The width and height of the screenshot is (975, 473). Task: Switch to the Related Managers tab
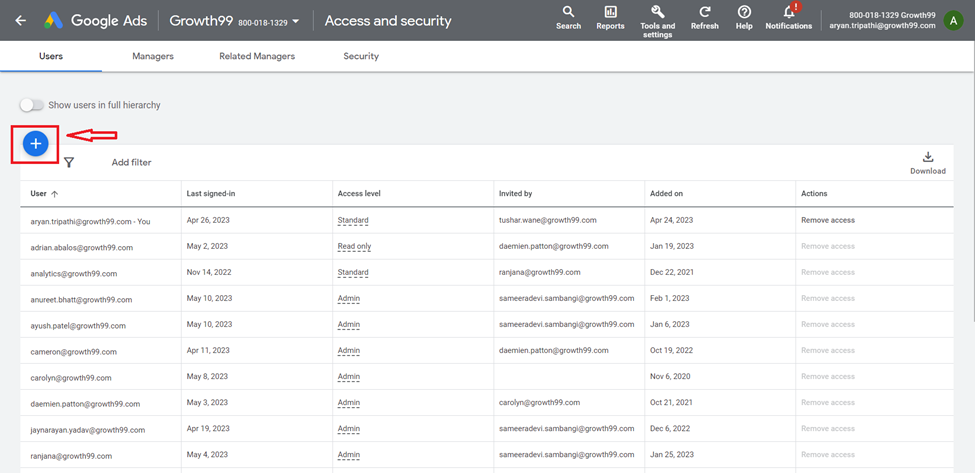tap(257, 56)
